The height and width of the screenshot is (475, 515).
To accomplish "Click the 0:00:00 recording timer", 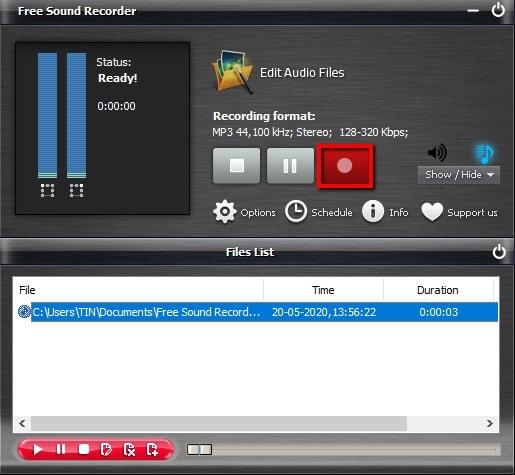I will (x=116, y=106).
